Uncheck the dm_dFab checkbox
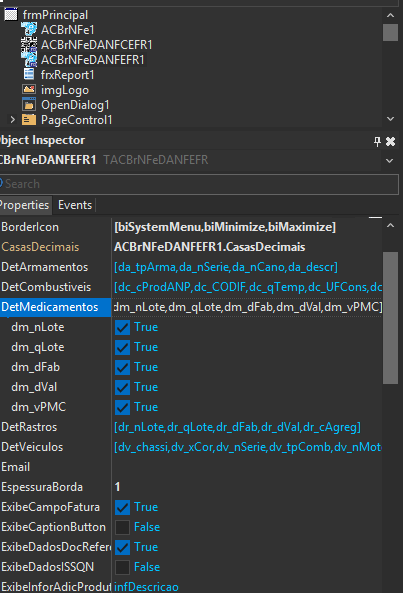Viewport: 403px width, 593px height. 122,367
